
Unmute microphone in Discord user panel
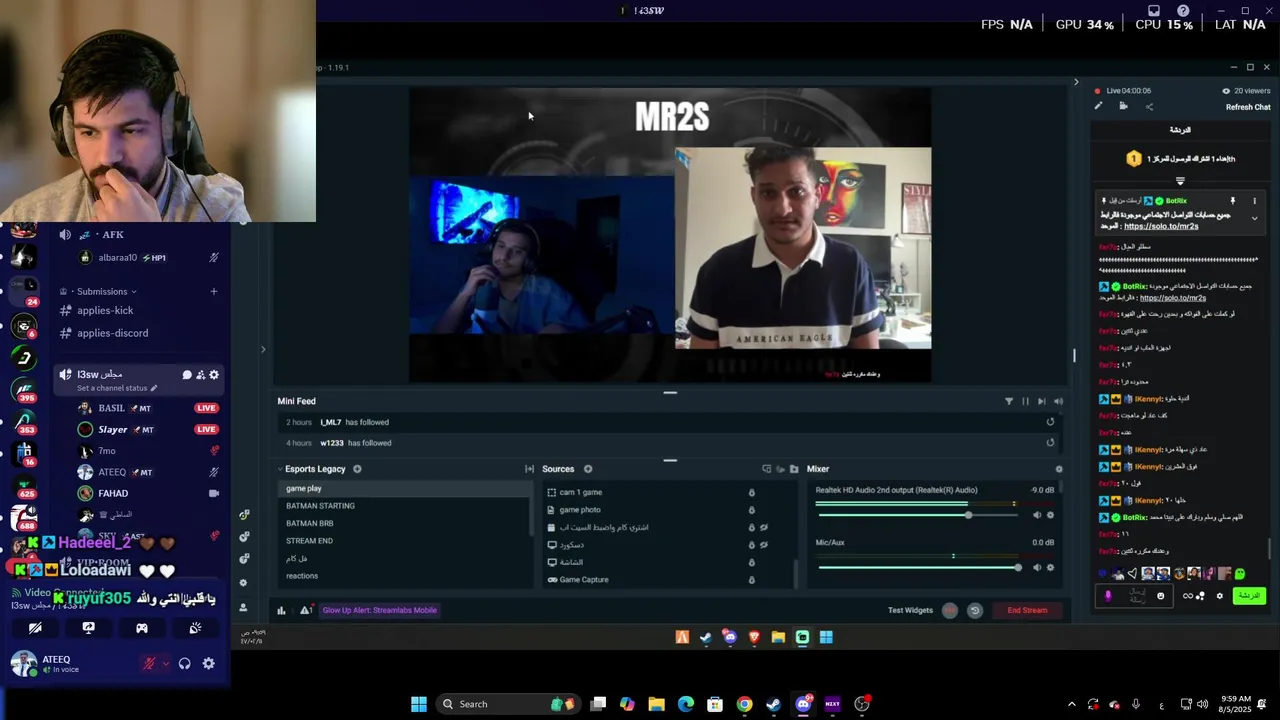[149, 663]
